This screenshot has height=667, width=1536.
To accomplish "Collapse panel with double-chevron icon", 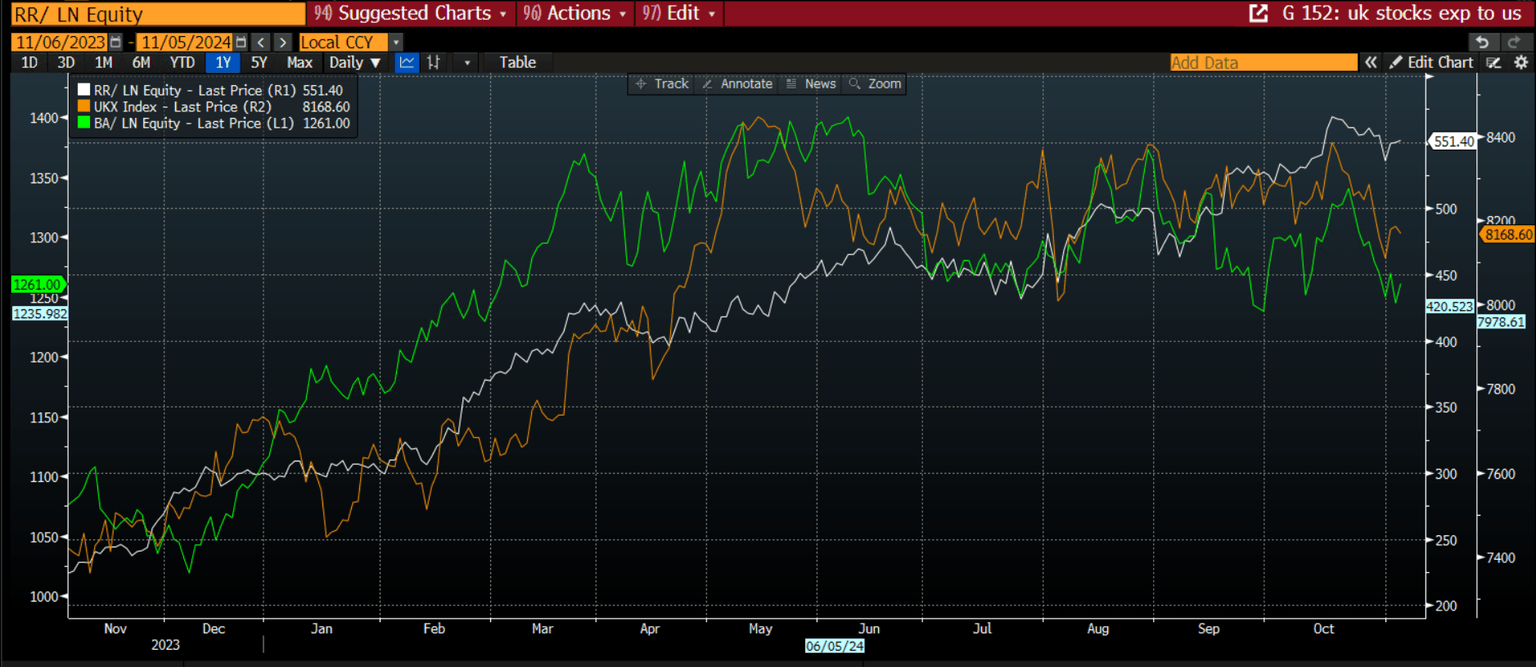I will pyautogui.click(x=1371, y=62).
